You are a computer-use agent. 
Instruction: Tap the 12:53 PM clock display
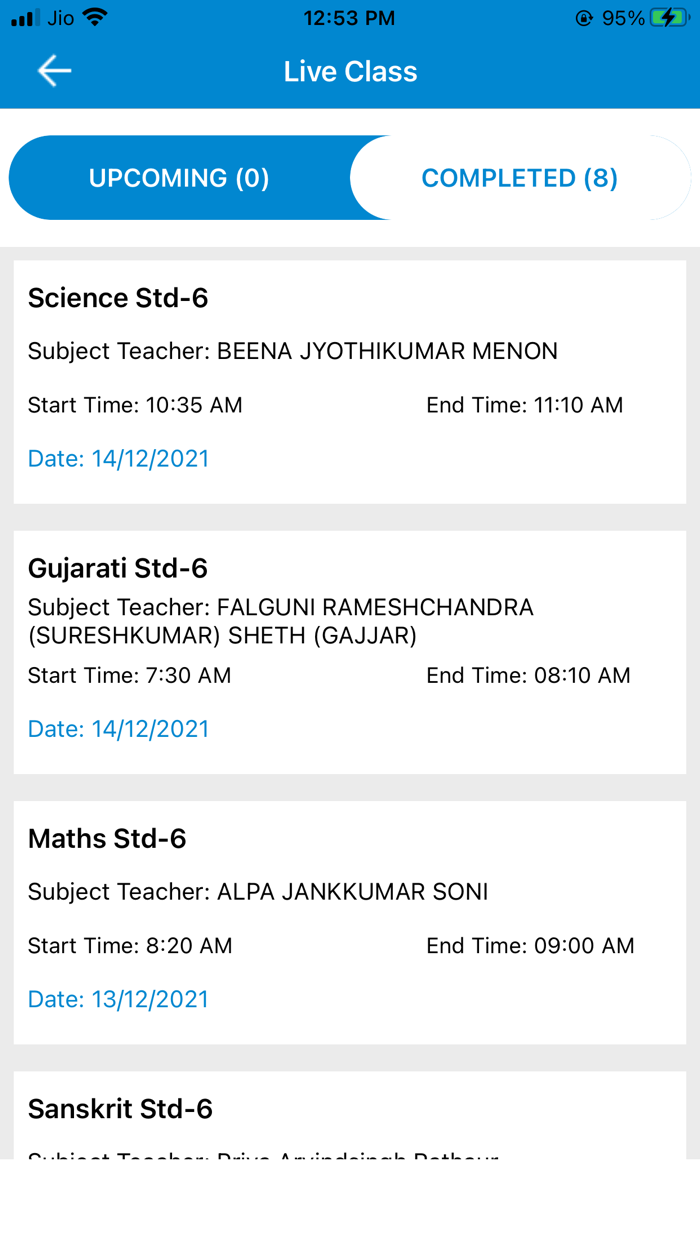pos(350,17)
